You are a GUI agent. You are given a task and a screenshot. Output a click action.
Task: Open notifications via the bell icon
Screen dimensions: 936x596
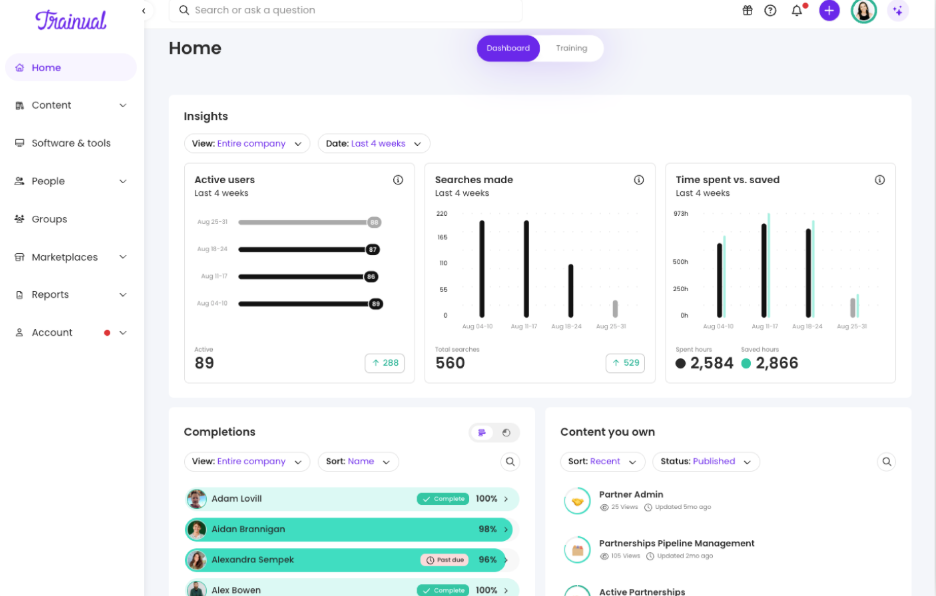pos(797,10)
